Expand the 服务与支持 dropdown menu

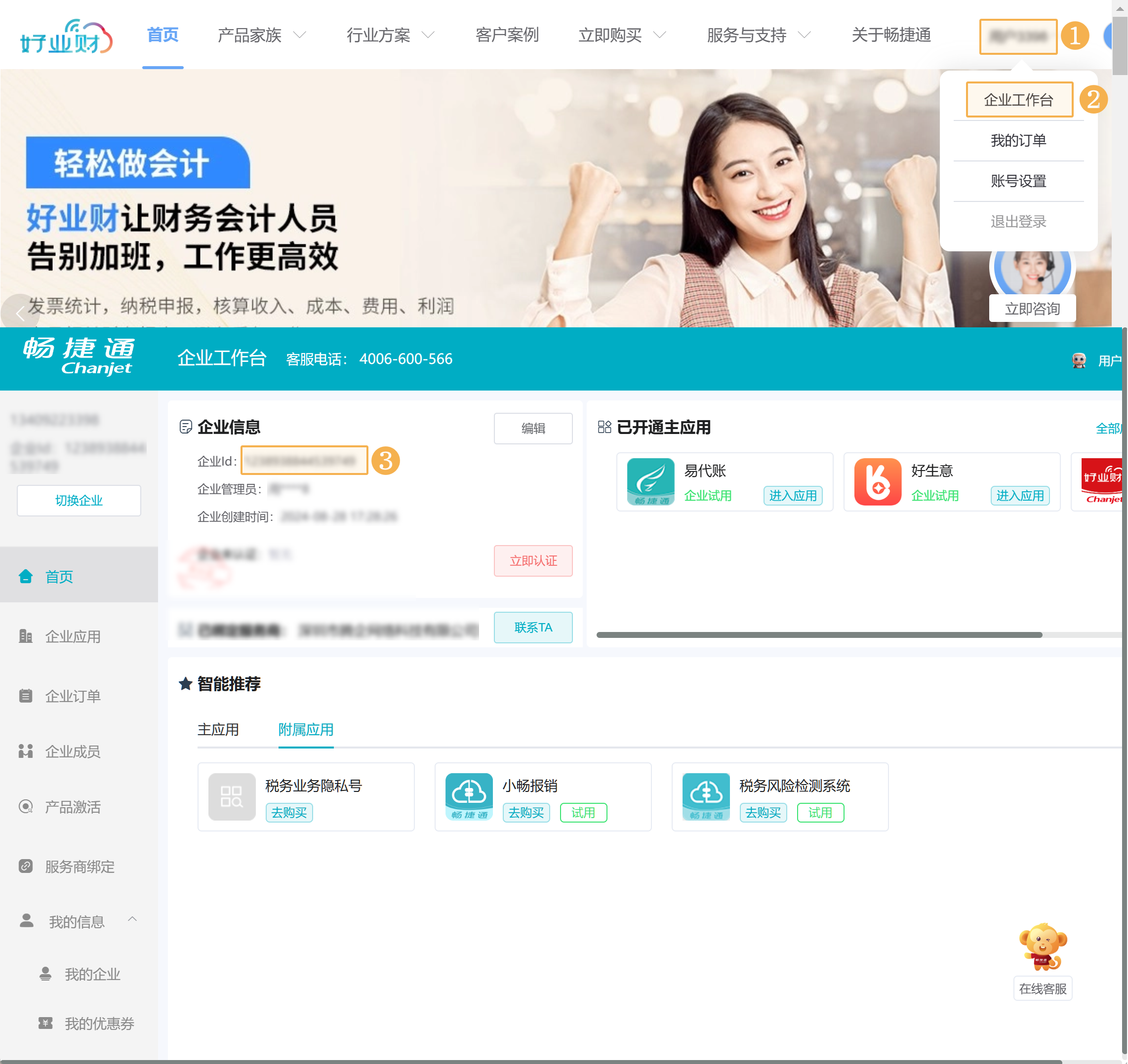tap(758, 35)
